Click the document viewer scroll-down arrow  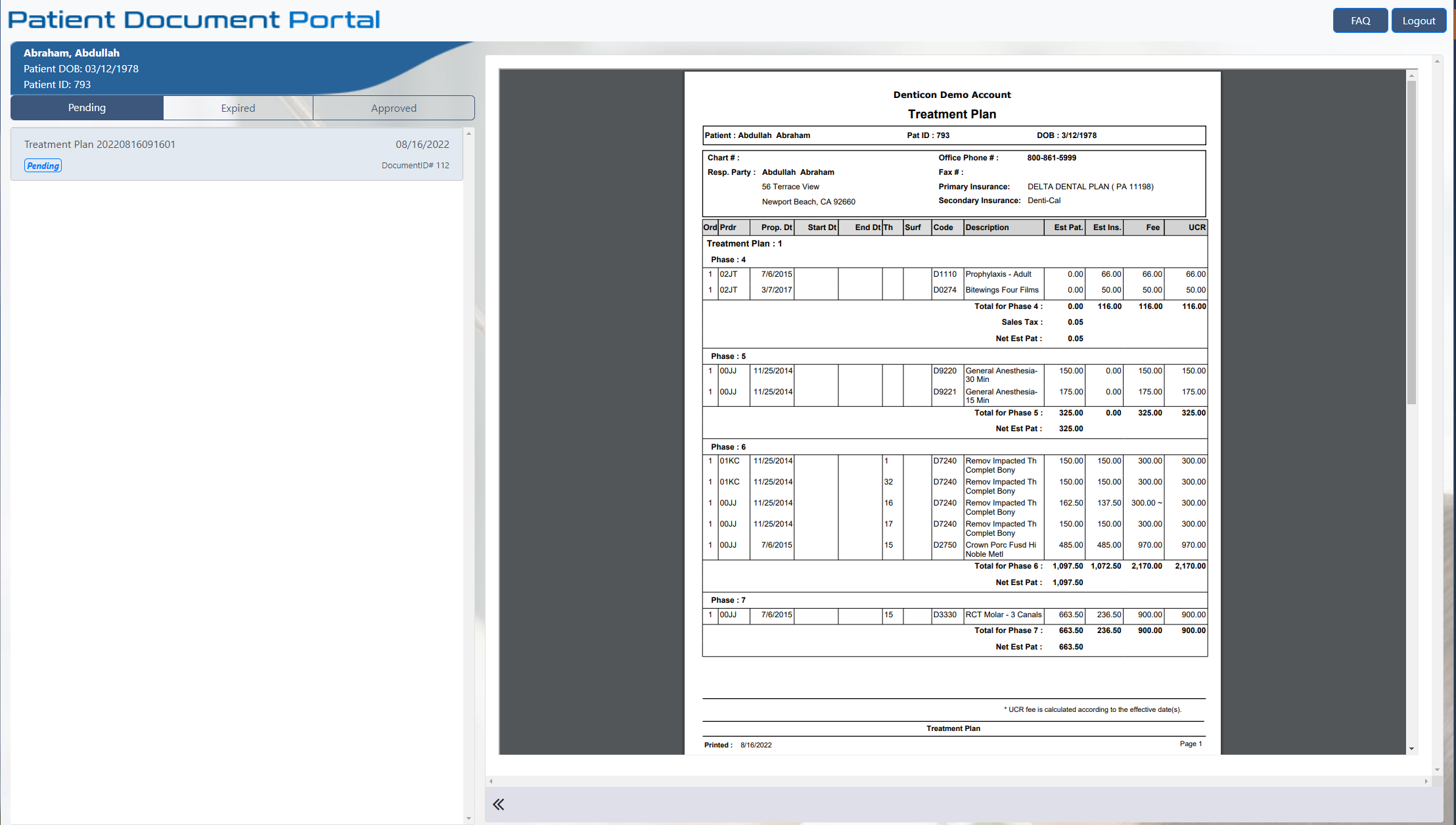tap(1411, 749)
